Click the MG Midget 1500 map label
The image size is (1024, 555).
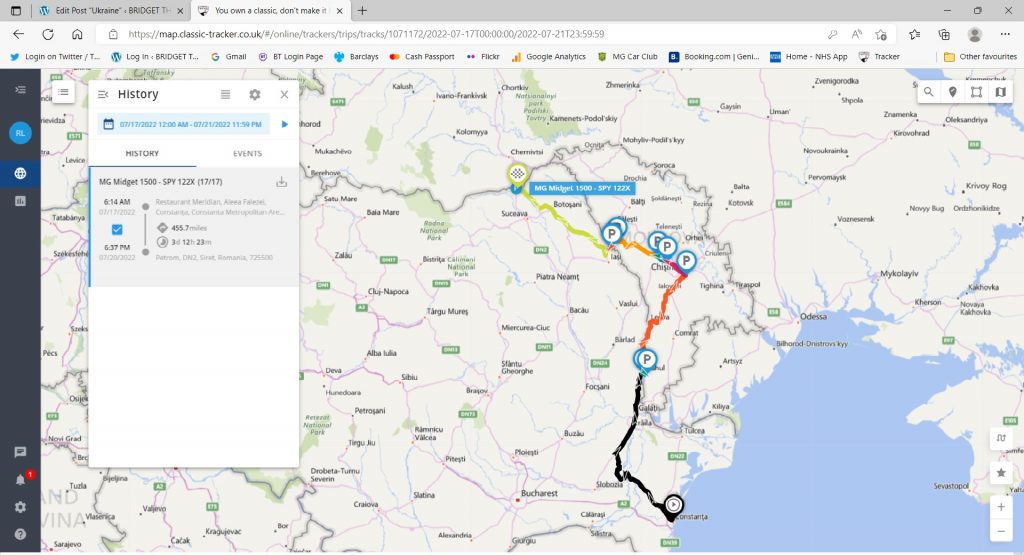(x=582, y=188)
